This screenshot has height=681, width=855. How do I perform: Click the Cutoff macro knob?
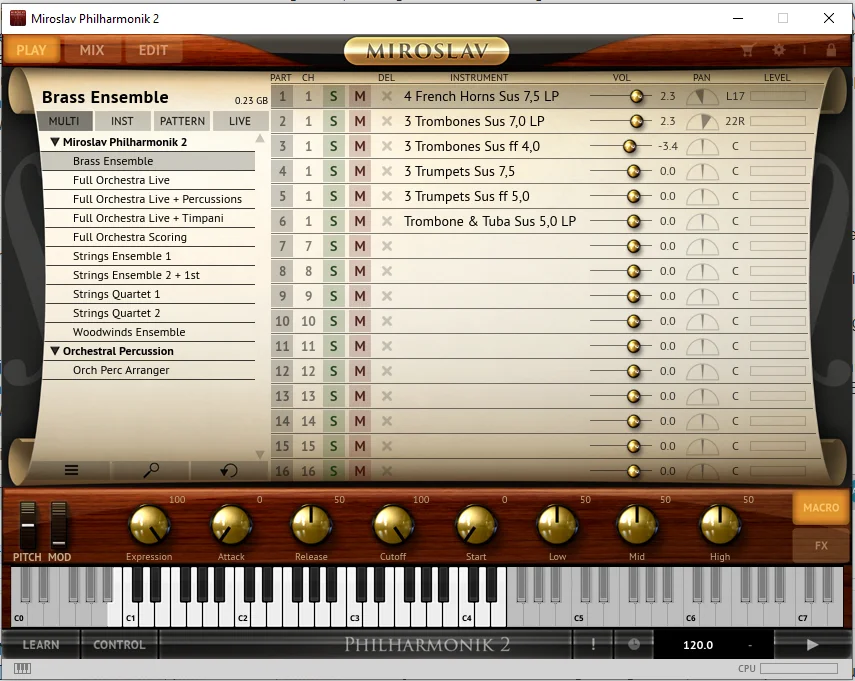click(393, 526)
